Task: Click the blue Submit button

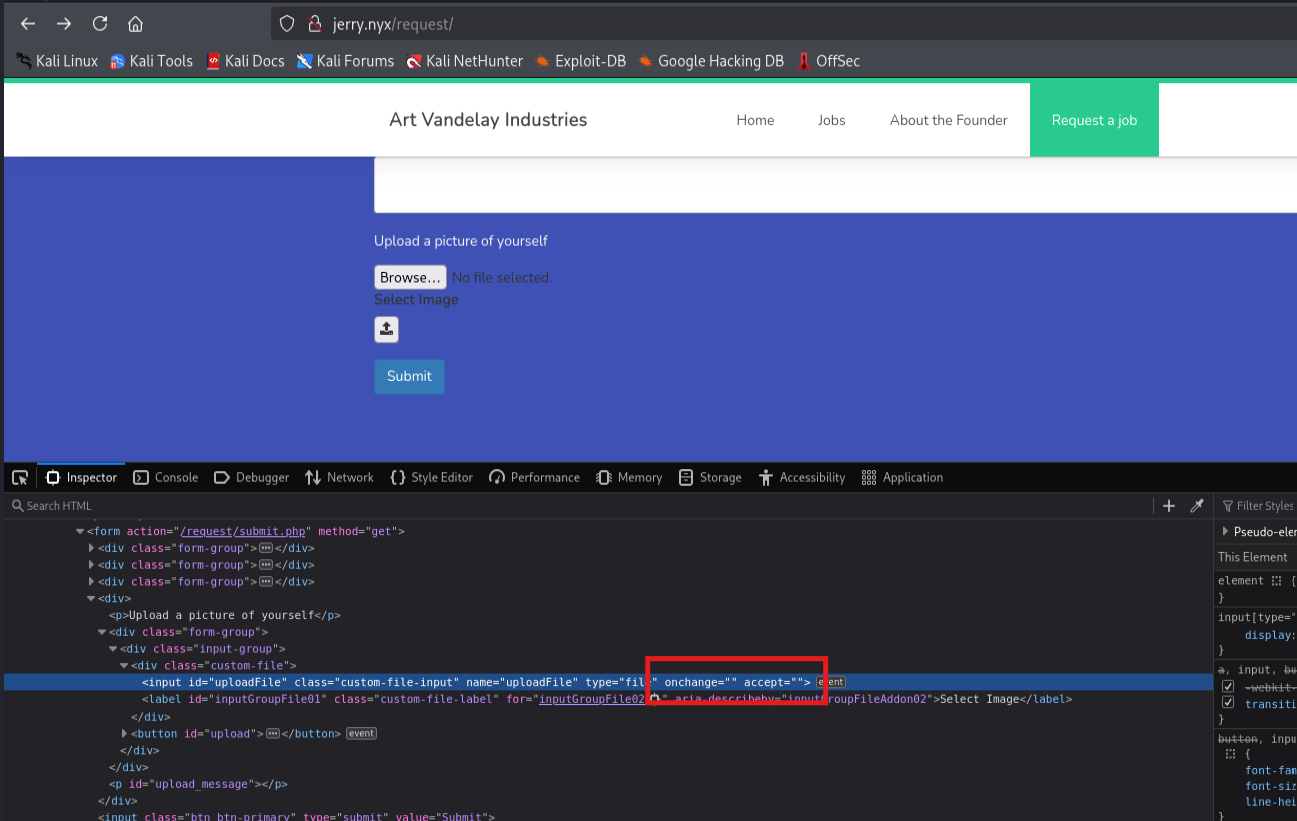Action: [409, 377]
